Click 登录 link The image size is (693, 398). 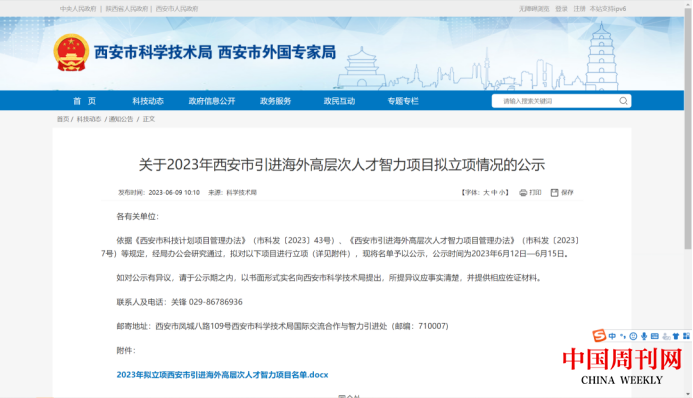pos(561,8)
